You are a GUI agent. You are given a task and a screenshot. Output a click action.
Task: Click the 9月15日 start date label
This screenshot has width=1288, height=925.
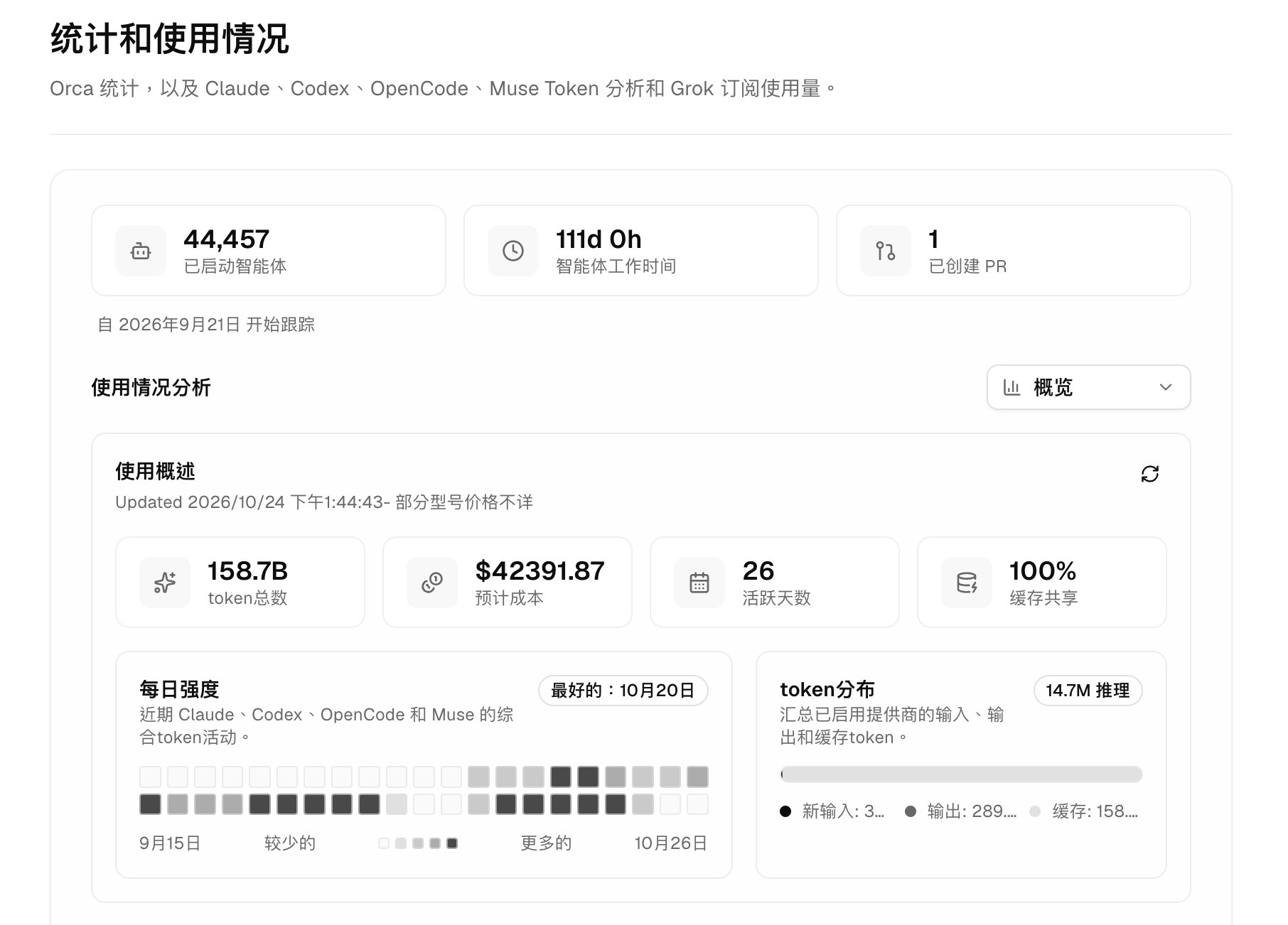point(170,843)
